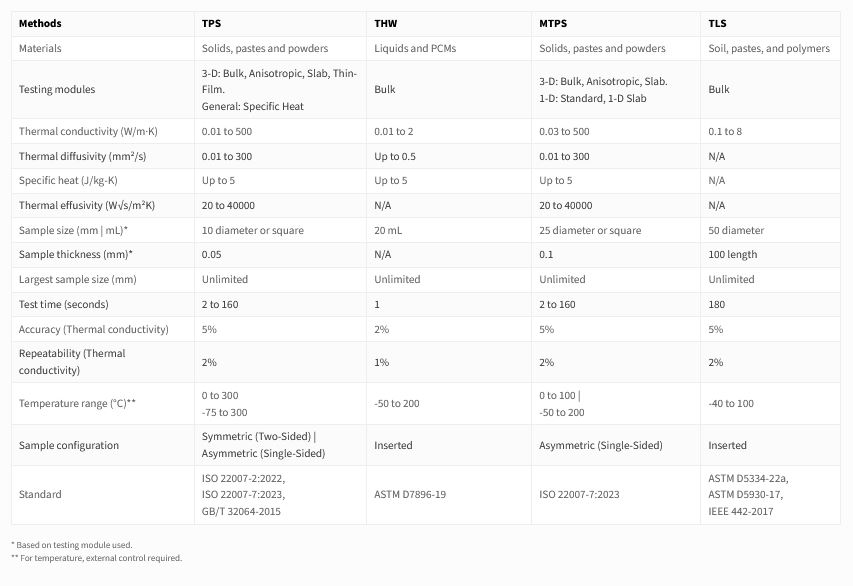Click 'Soil, pastes, and polymers' cell
The image size is (853, 586).
[768, 48]
